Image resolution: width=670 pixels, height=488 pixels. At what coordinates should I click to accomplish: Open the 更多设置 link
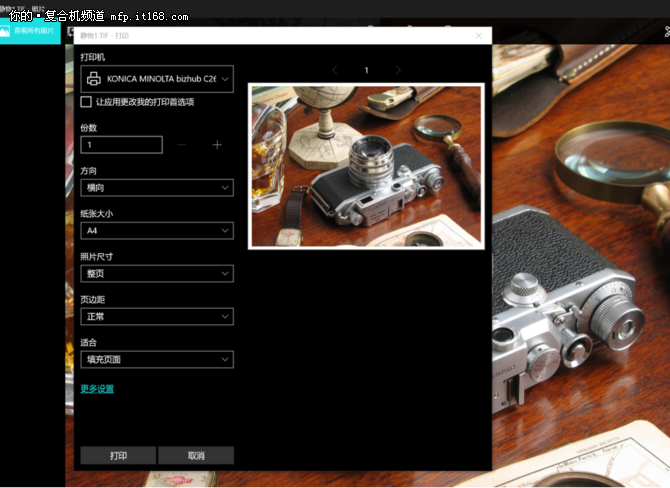point(97,388)
